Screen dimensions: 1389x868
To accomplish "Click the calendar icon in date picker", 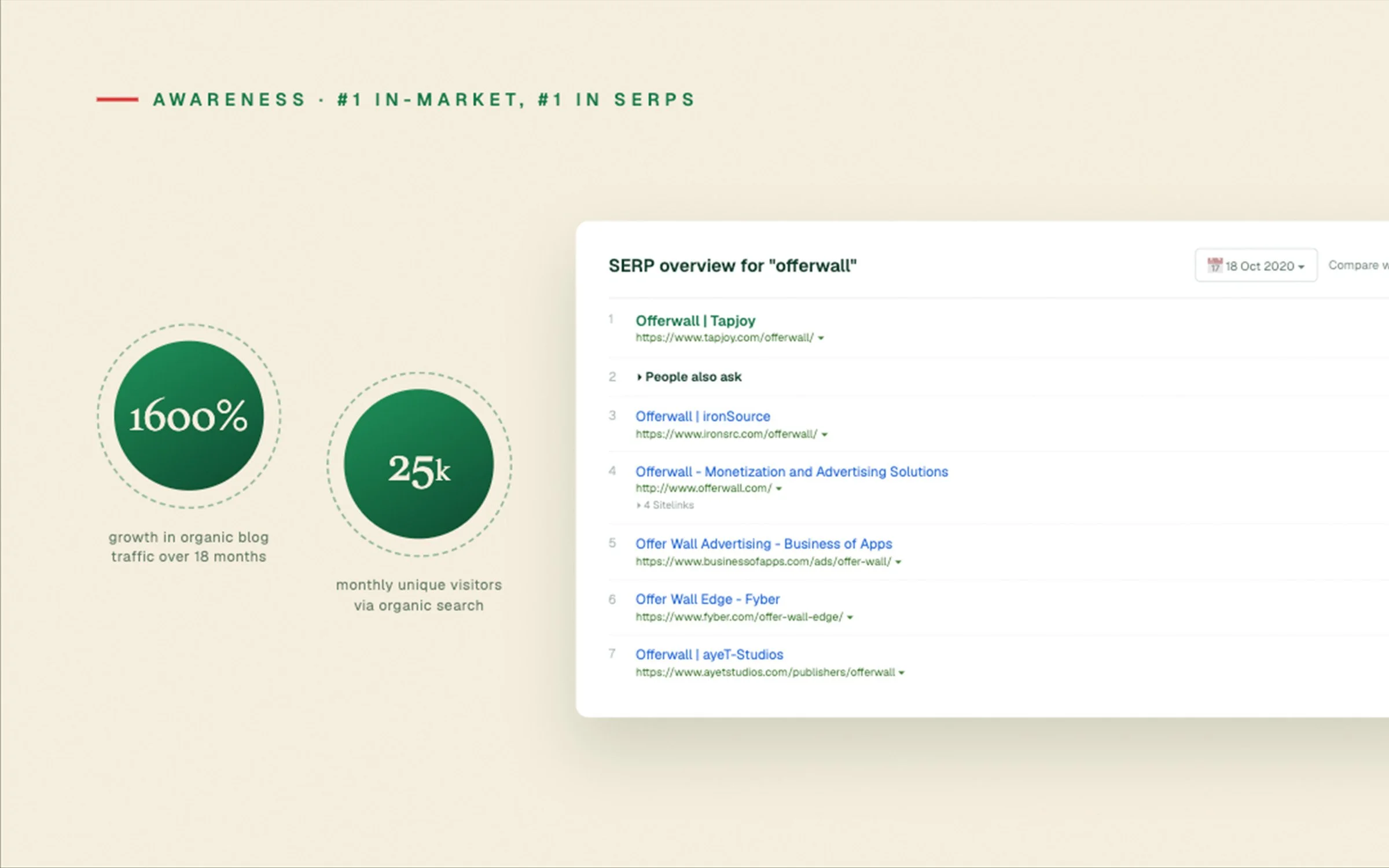I will (x=1214, y=265).
